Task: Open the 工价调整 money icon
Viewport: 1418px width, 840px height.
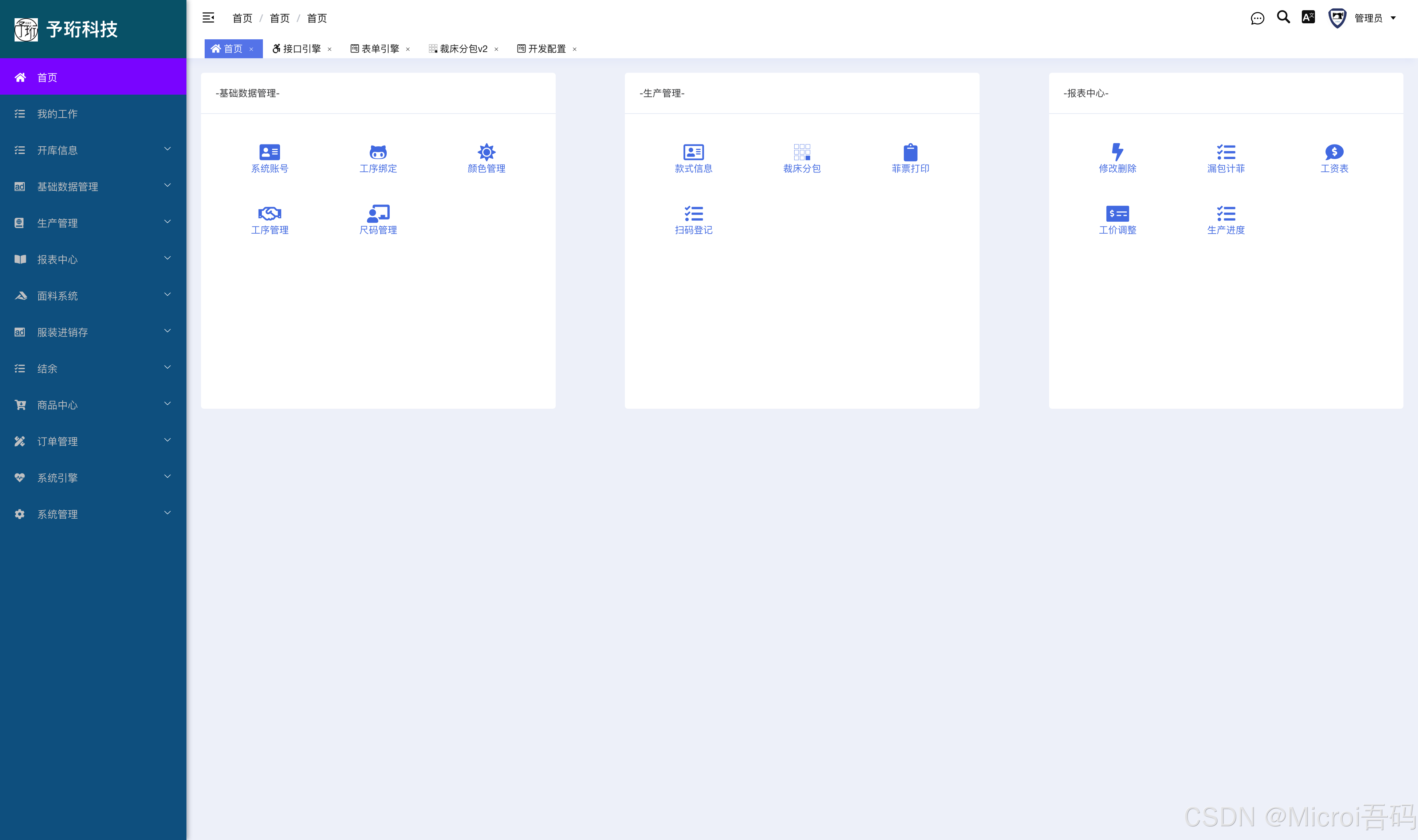Action: 1117,213
